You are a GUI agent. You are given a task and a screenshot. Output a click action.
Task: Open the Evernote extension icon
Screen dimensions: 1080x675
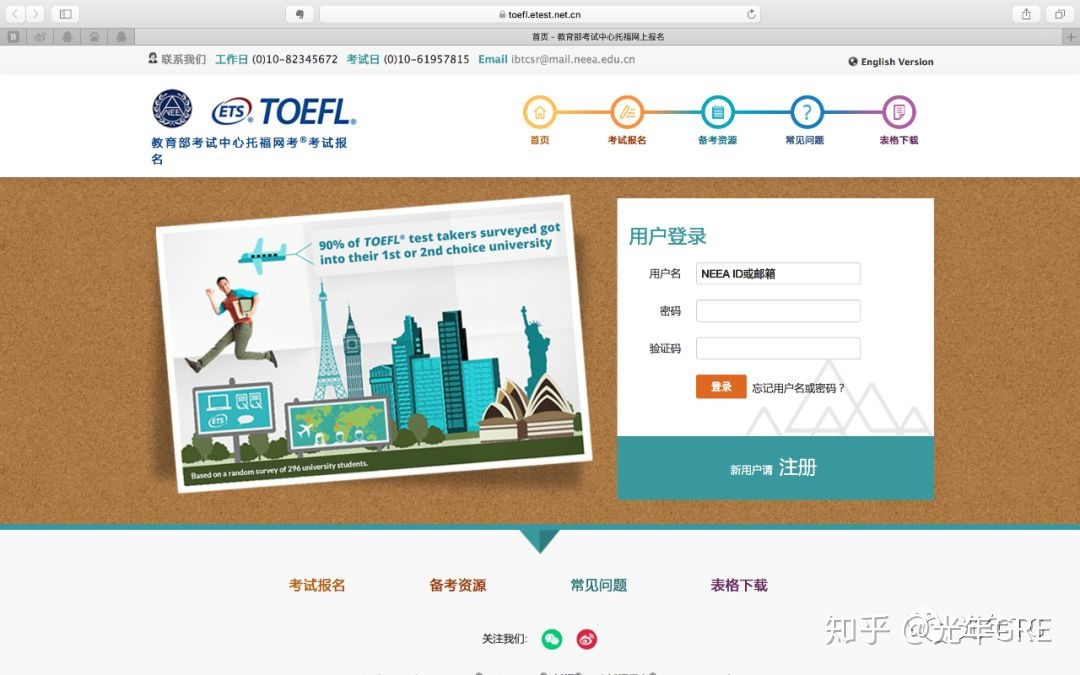pos(300,14)
